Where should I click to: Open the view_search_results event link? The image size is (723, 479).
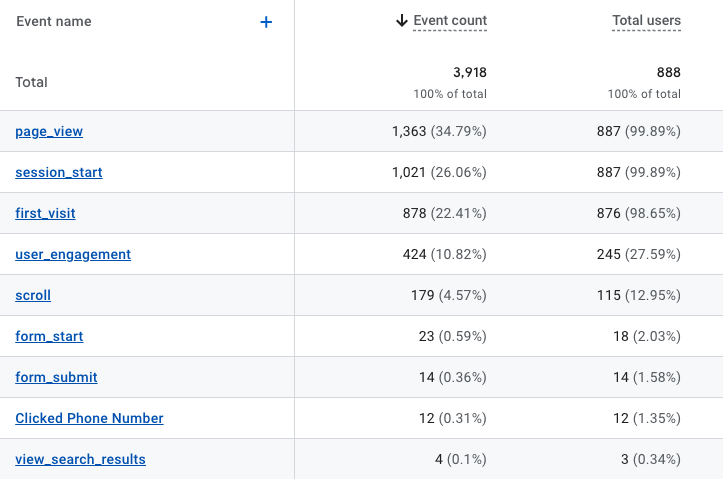pyautogui.click(x=80, y=460)
